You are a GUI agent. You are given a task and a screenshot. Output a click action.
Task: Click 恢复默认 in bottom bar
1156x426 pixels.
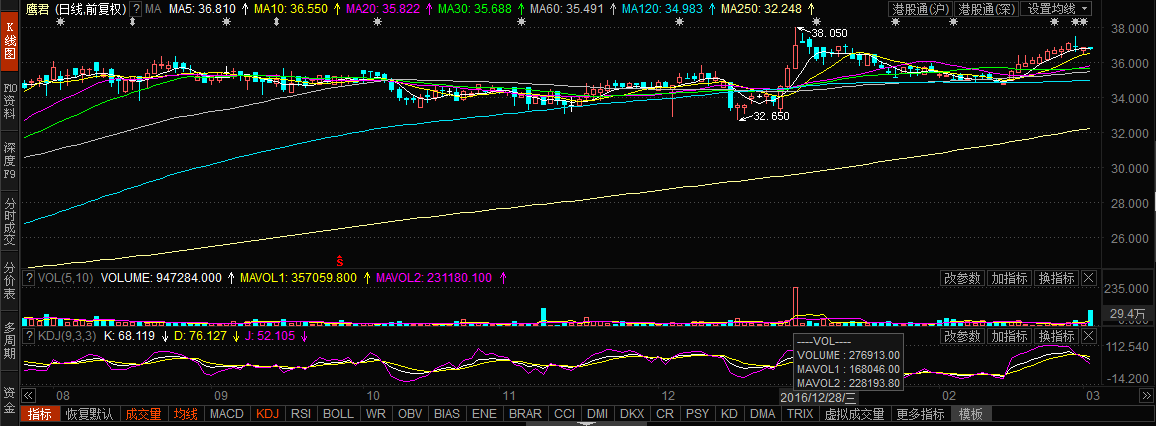pos(89,414)
